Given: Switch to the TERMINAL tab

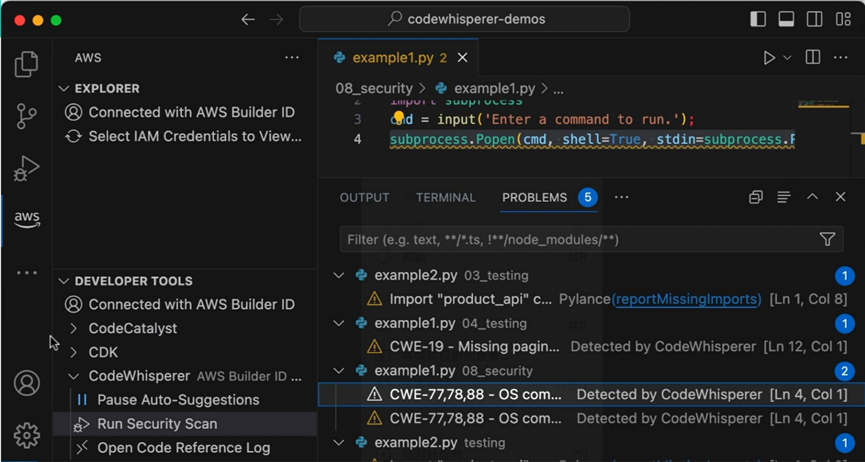Looking at the screenshot, I should pyautogui.click(x=446, y=198).
